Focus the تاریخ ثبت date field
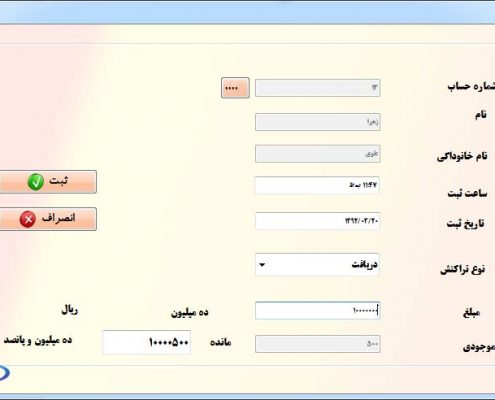This screenshot has height=400, width=495. pos(317,221)
